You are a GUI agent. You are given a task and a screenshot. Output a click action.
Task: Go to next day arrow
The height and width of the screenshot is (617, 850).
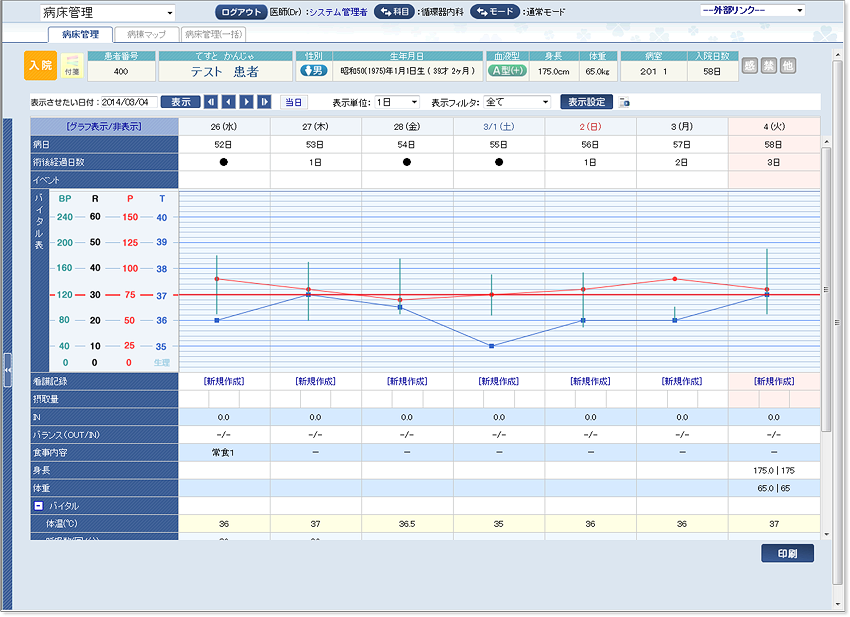tap(247, 102)
